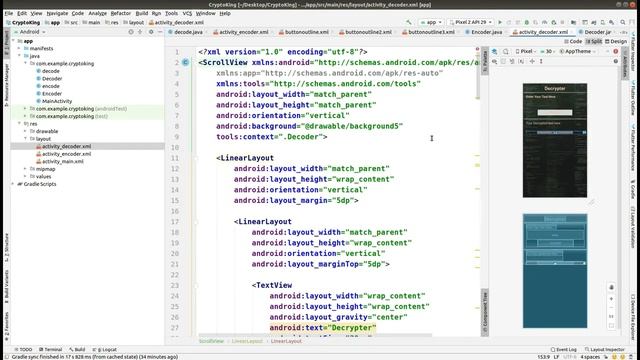Viewport: 640px width, 360px height.
Task: Expand the drawable folder
Action: 25,131
